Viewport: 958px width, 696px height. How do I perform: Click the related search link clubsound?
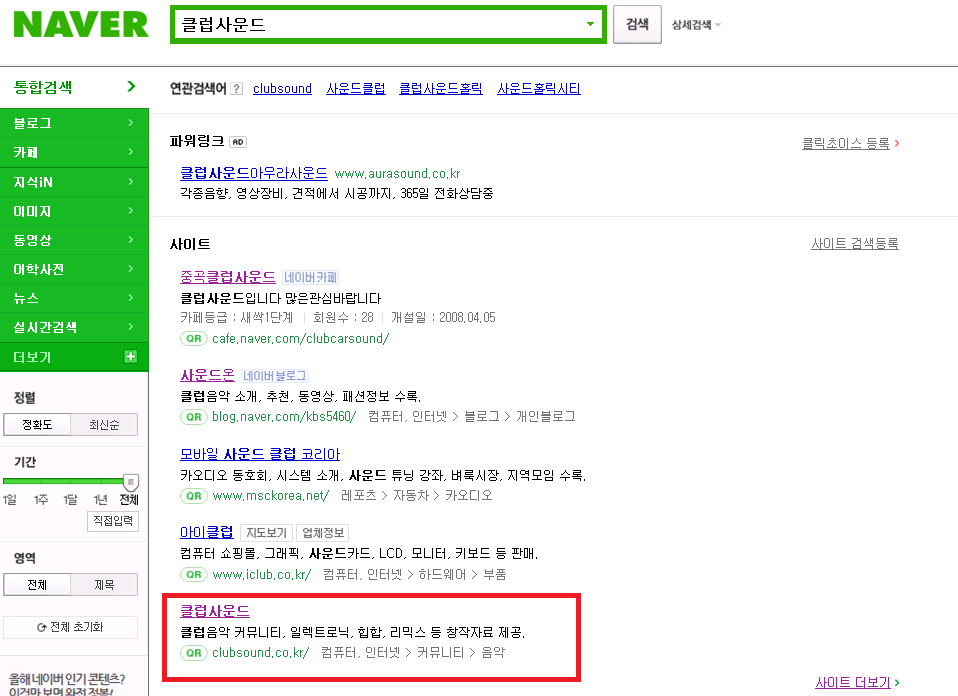(x=282, y=89)
